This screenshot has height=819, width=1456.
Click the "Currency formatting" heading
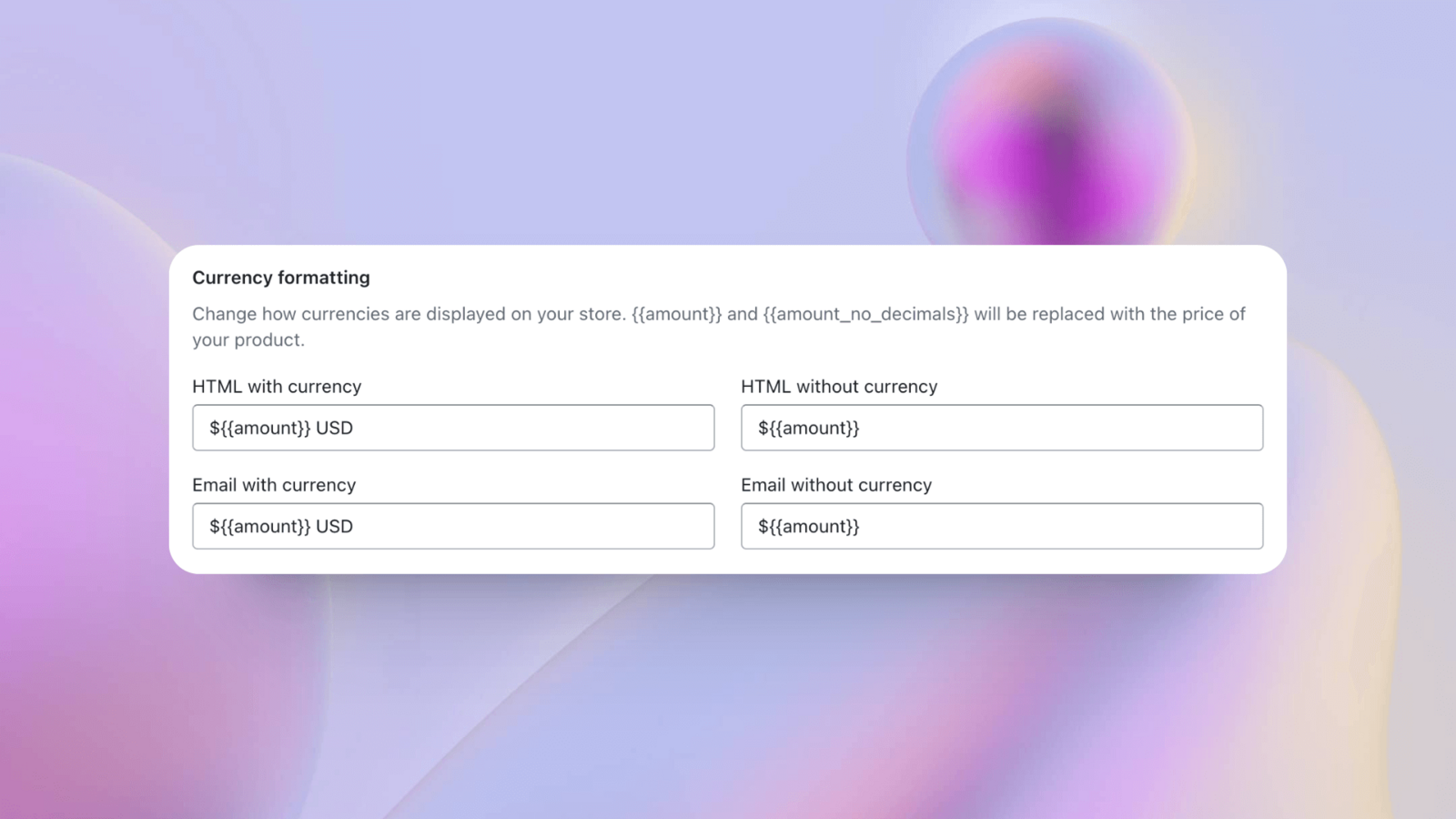281,278
